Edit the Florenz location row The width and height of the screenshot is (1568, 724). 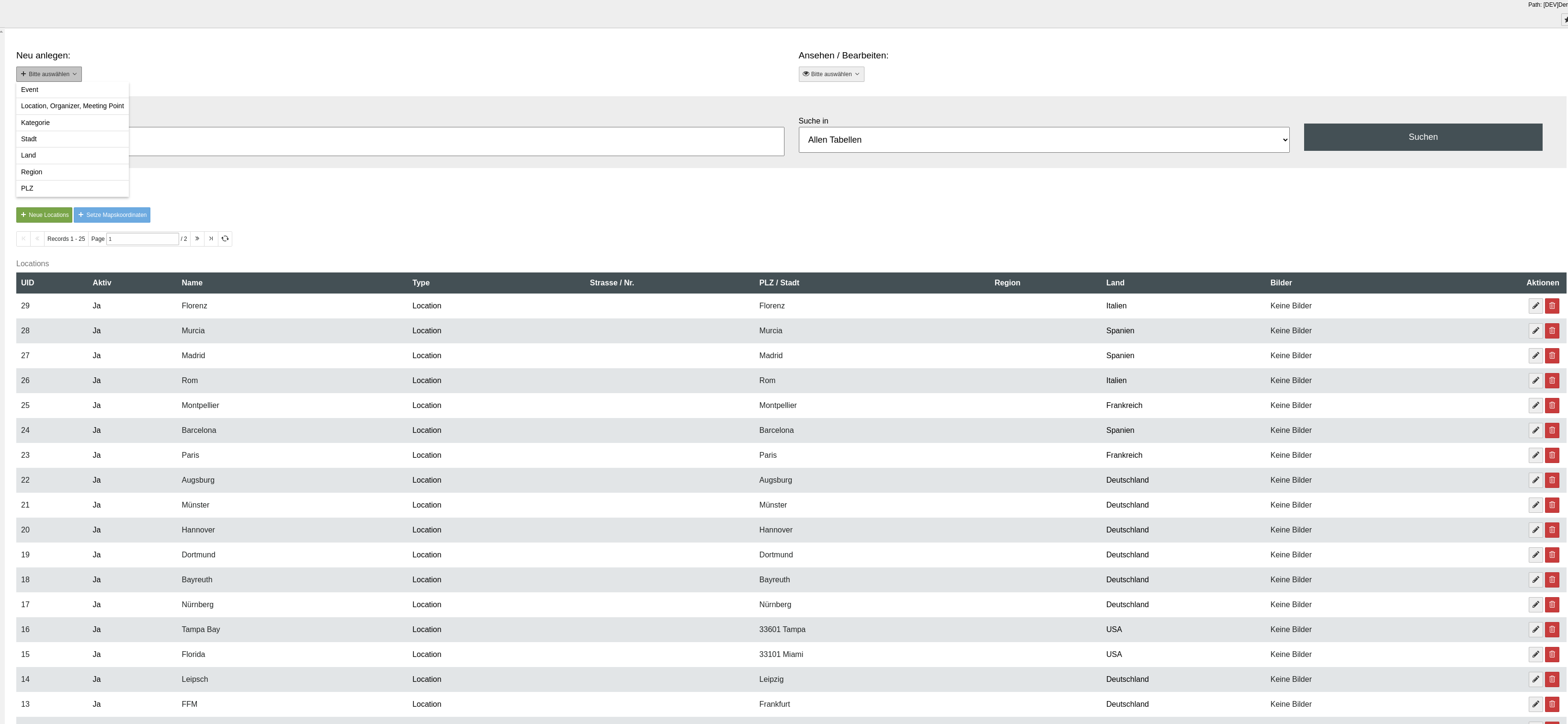tap(1536, 306)
